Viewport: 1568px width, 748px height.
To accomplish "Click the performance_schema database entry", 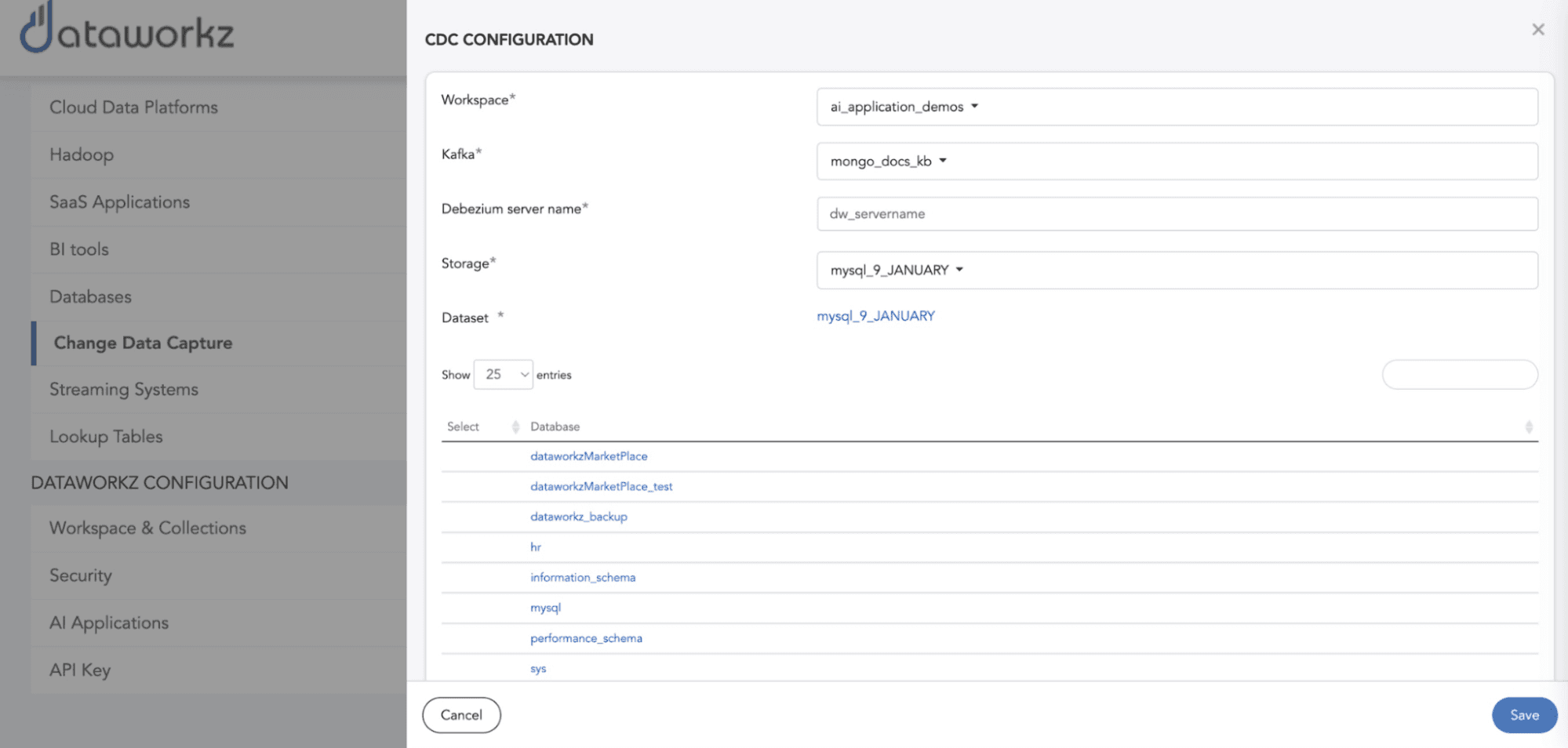I will (585, 638).
